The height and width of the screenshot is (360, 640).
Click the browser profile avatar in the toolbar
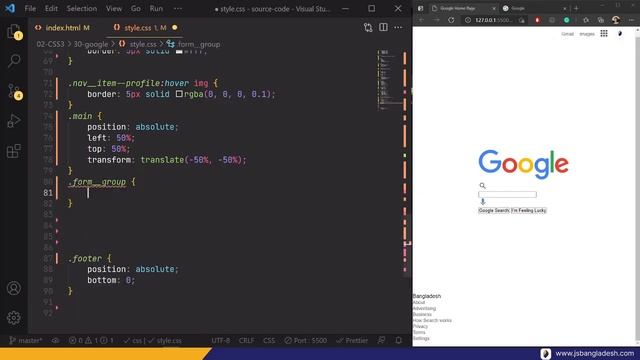[x=616, y=20]
